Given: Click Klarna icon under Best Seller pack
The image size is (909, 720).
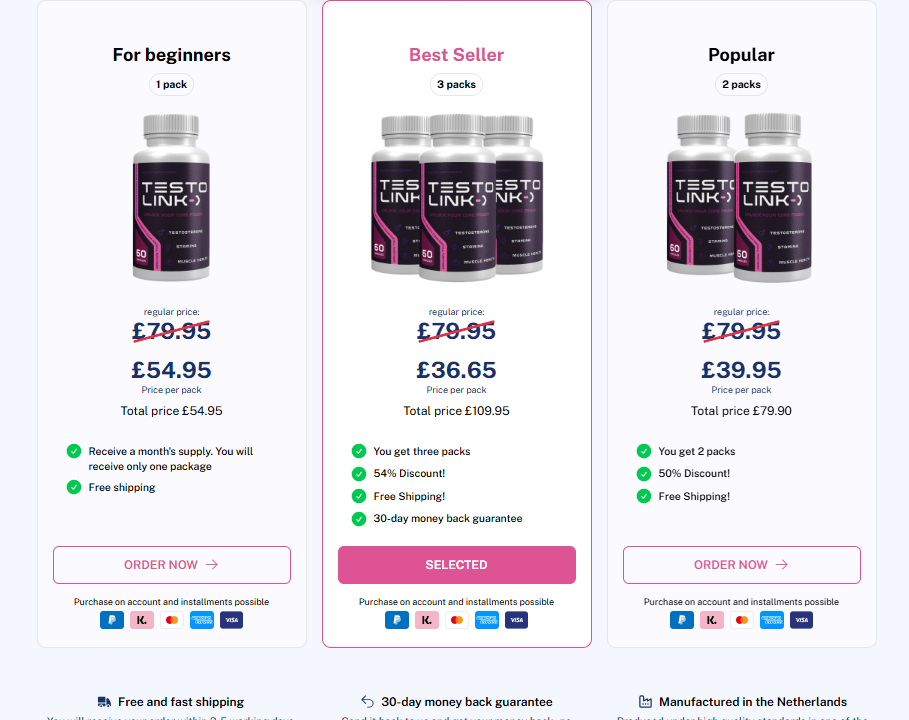Looking at the screenshot, I should pos(427,620).
